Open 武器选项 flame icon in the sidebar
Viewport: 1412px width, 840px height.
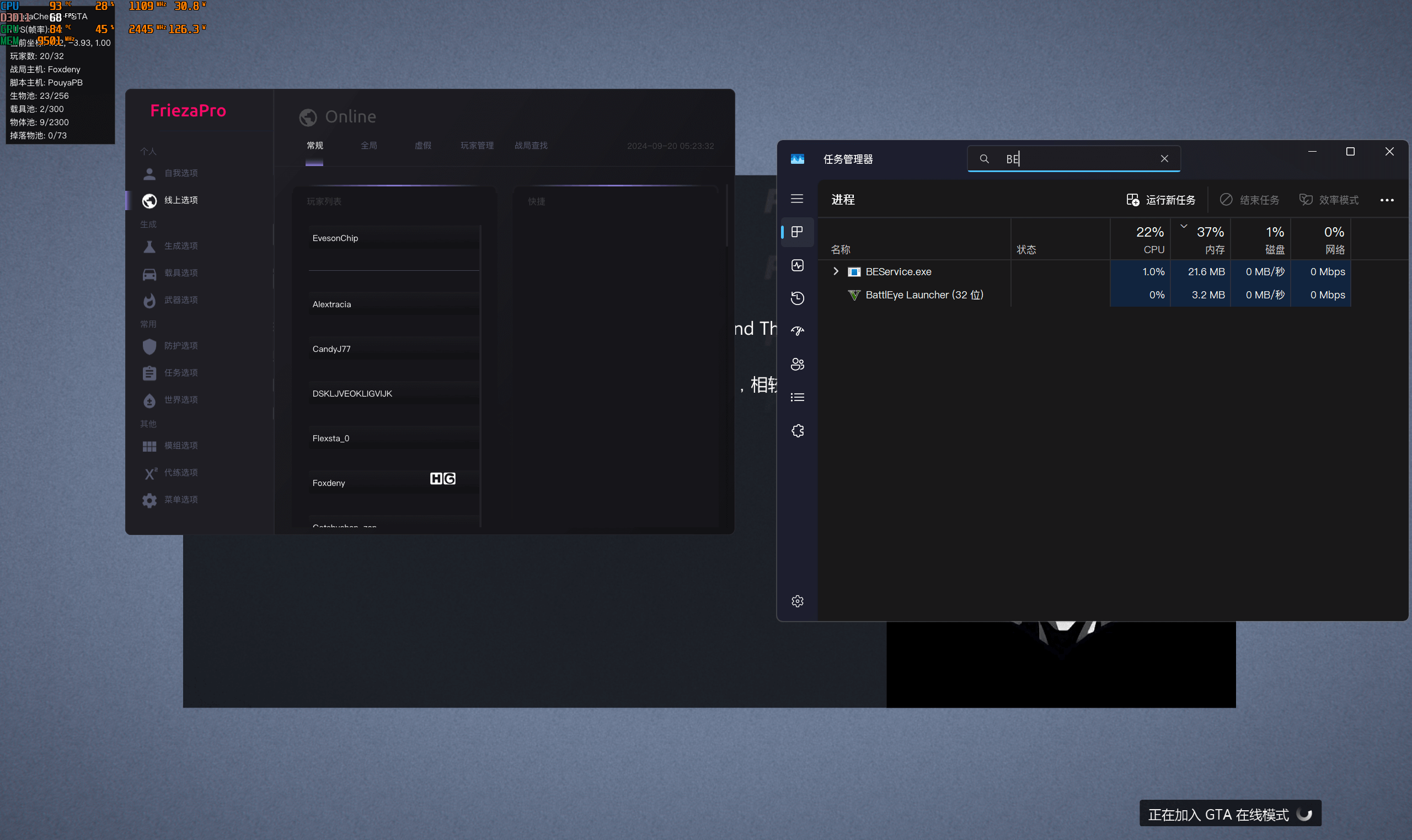[x=149, y=301]
